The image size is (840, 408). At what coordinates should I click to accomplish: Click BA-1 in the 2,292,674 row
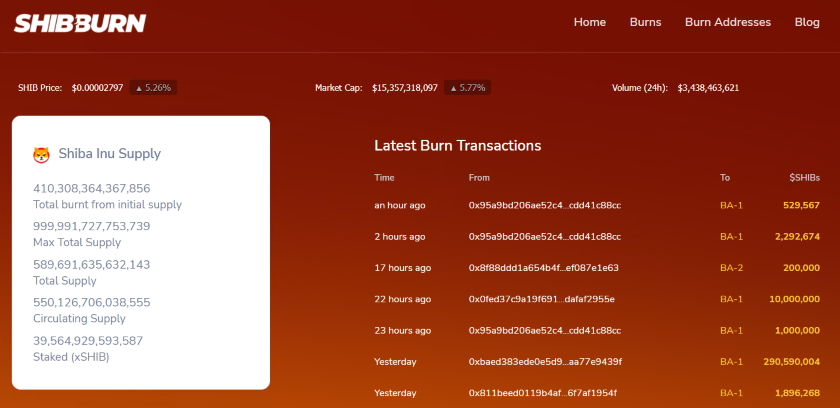coord(731,237)
